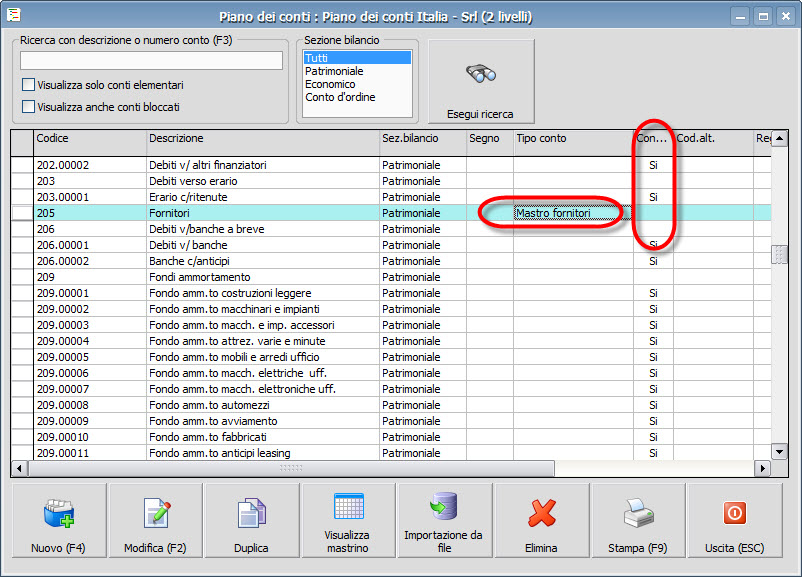Click the Nuovo (F4) folder icon
802x577 pixels.
coord(59,514)
